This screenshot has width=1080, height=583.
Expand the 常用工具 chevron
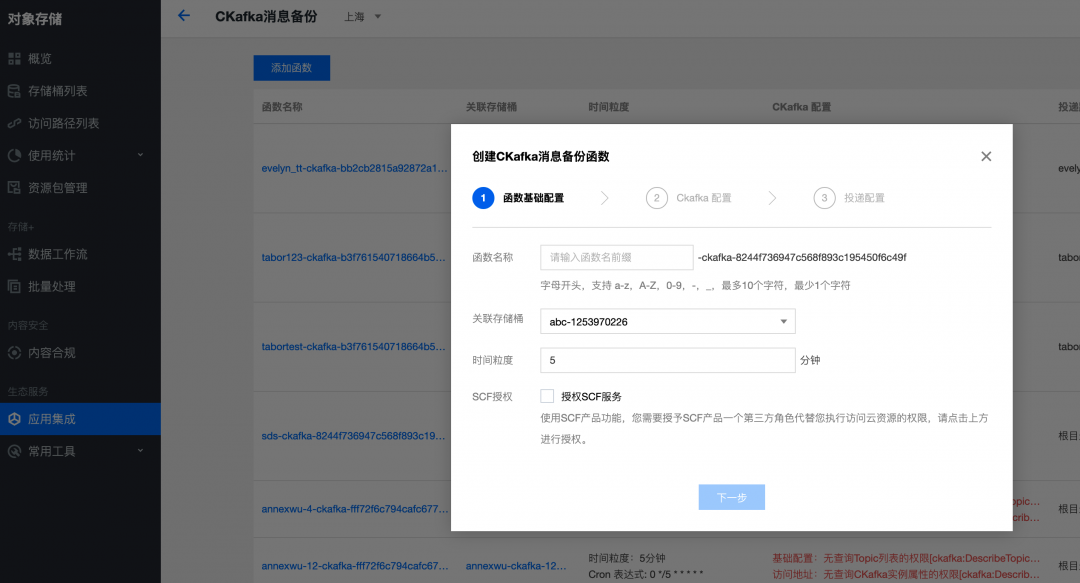tap(141, 451)
